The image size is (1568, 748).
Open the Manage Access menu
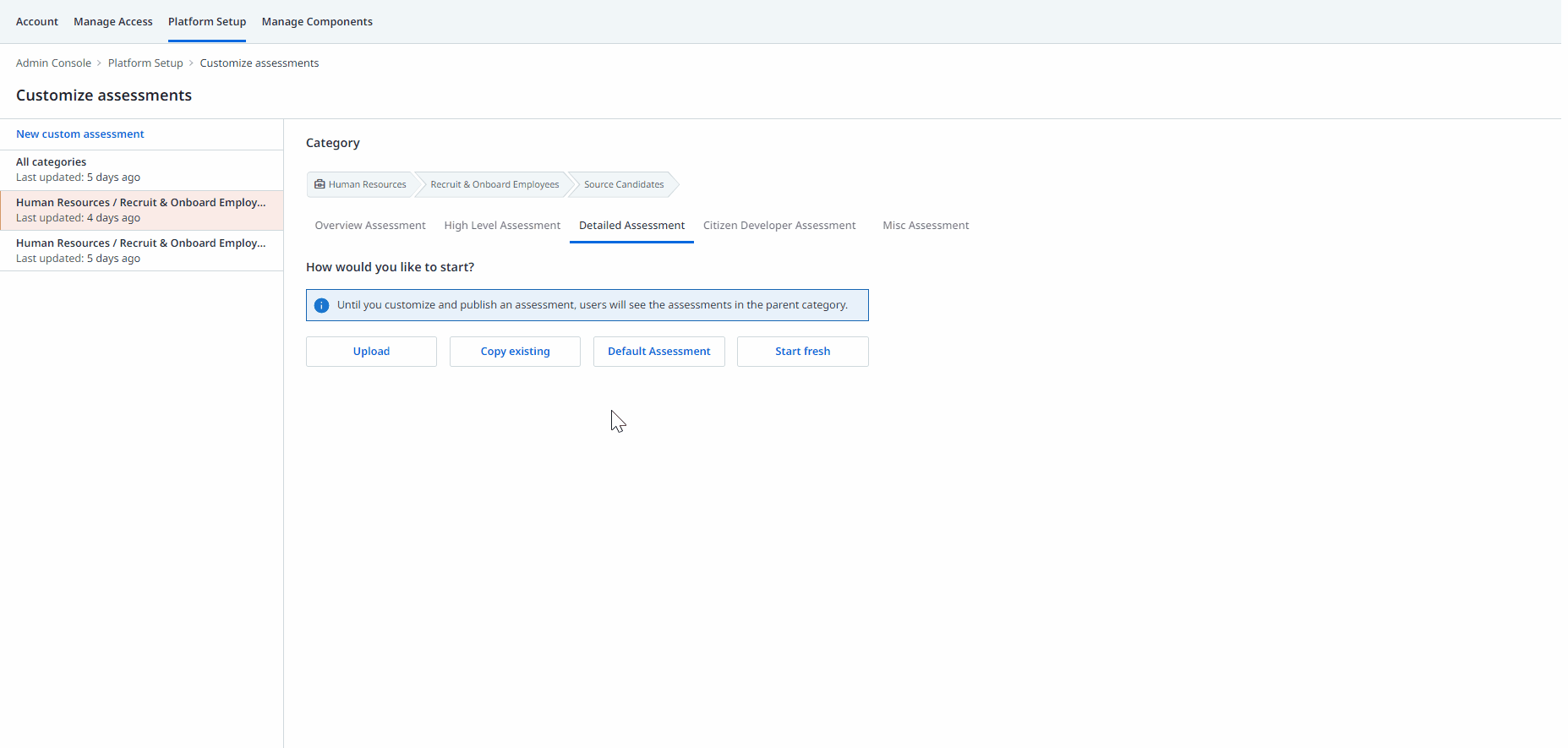[113, 22]
